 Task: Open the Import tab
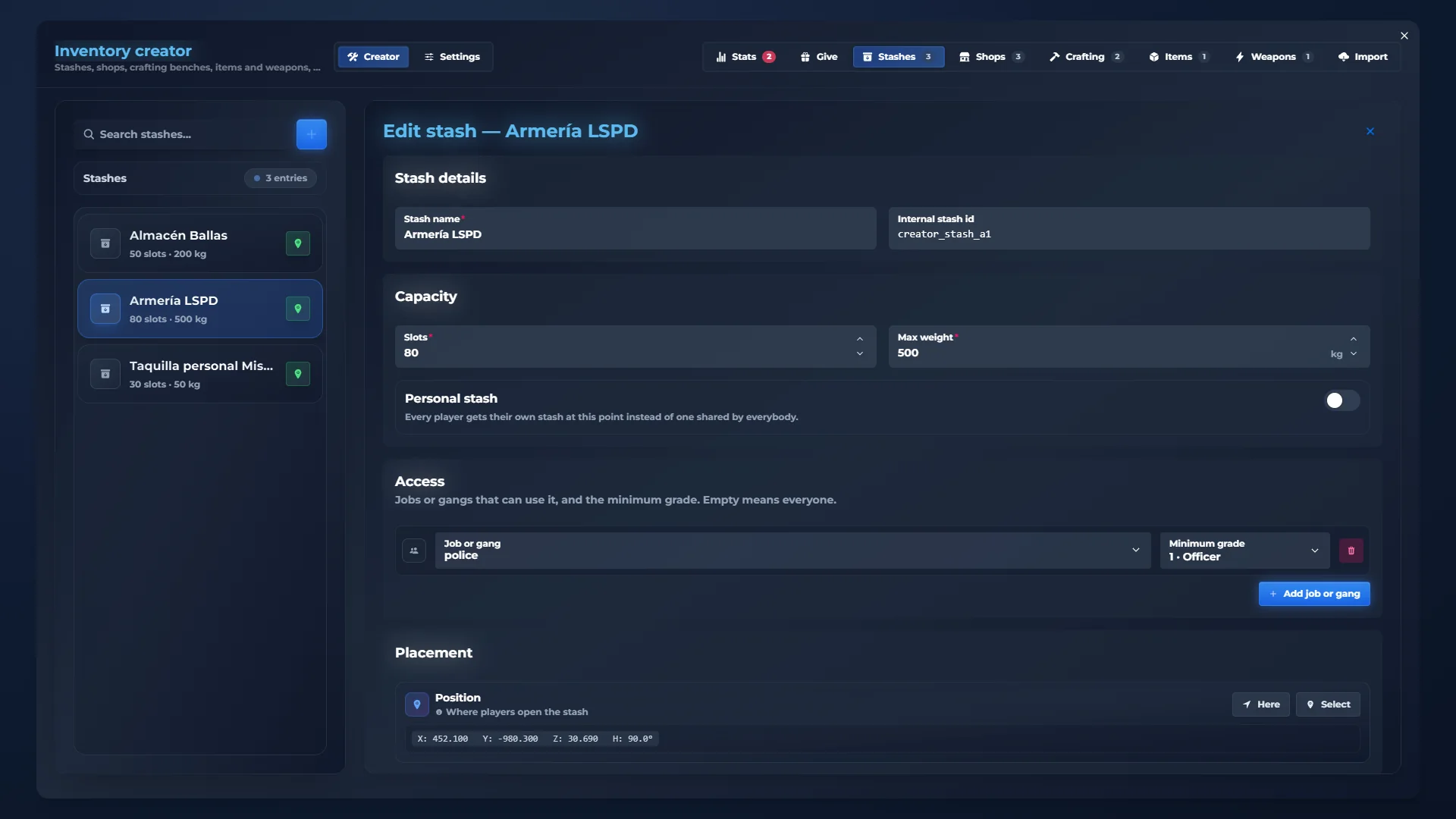[1363, 57]
